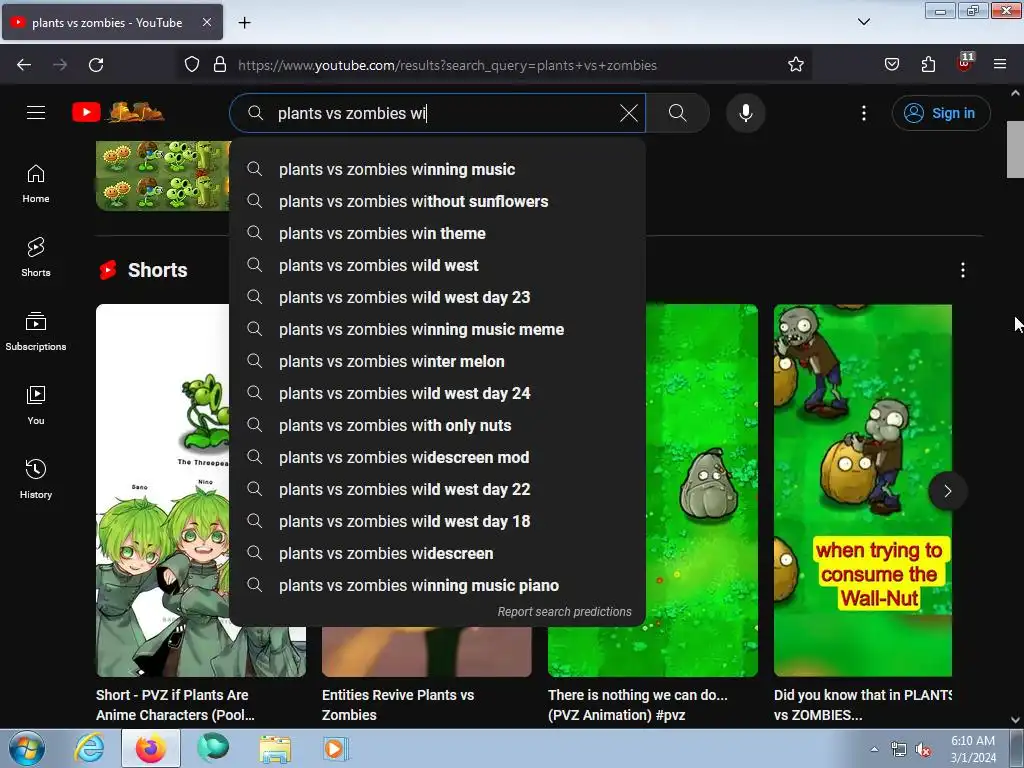Click the padlock site information icon
This screenshot has width=1024, height=768.
click(x=220, y=65)
